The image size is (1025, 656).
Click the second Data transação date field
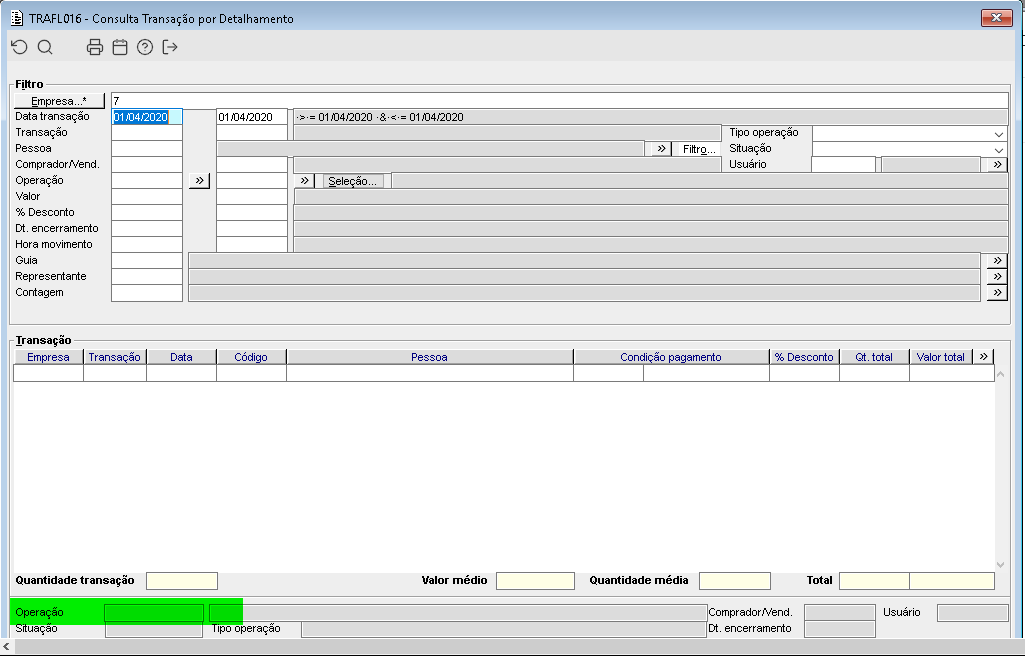click(252, 117)
